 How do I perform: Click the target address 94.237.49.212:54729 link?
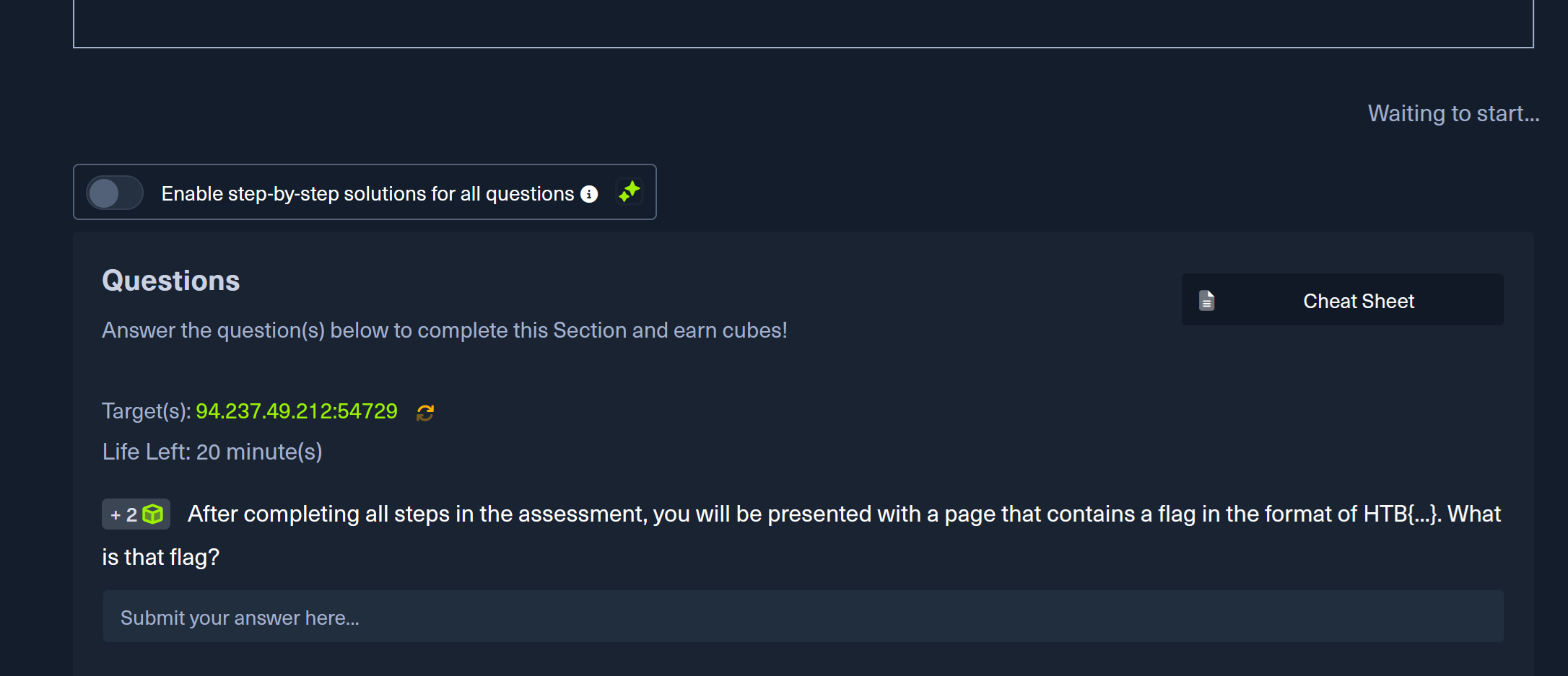click(x=296, y=411)
